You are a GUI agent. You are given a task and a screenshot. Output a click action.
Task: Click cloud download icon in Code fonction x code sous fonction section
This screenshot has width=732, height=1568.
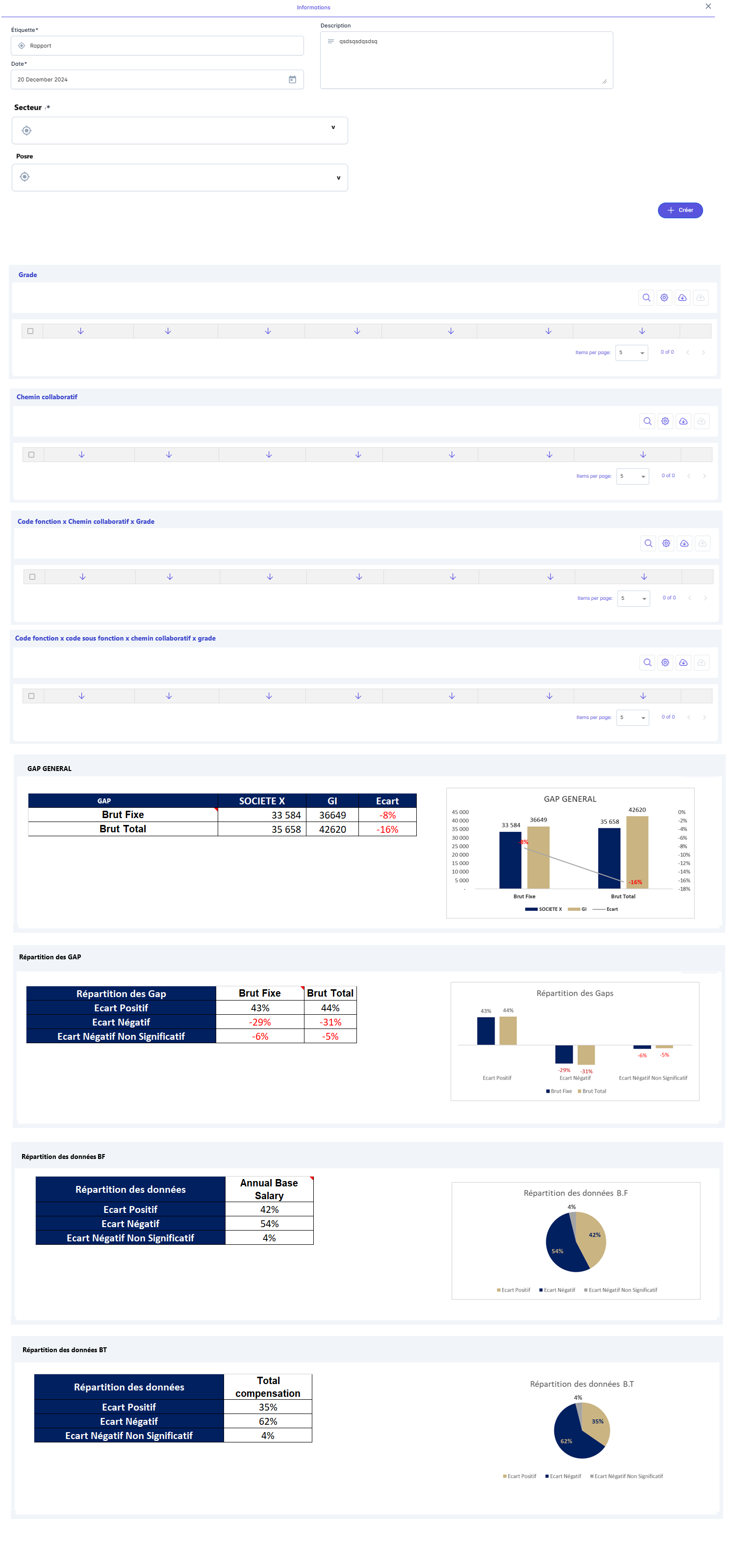683,662
